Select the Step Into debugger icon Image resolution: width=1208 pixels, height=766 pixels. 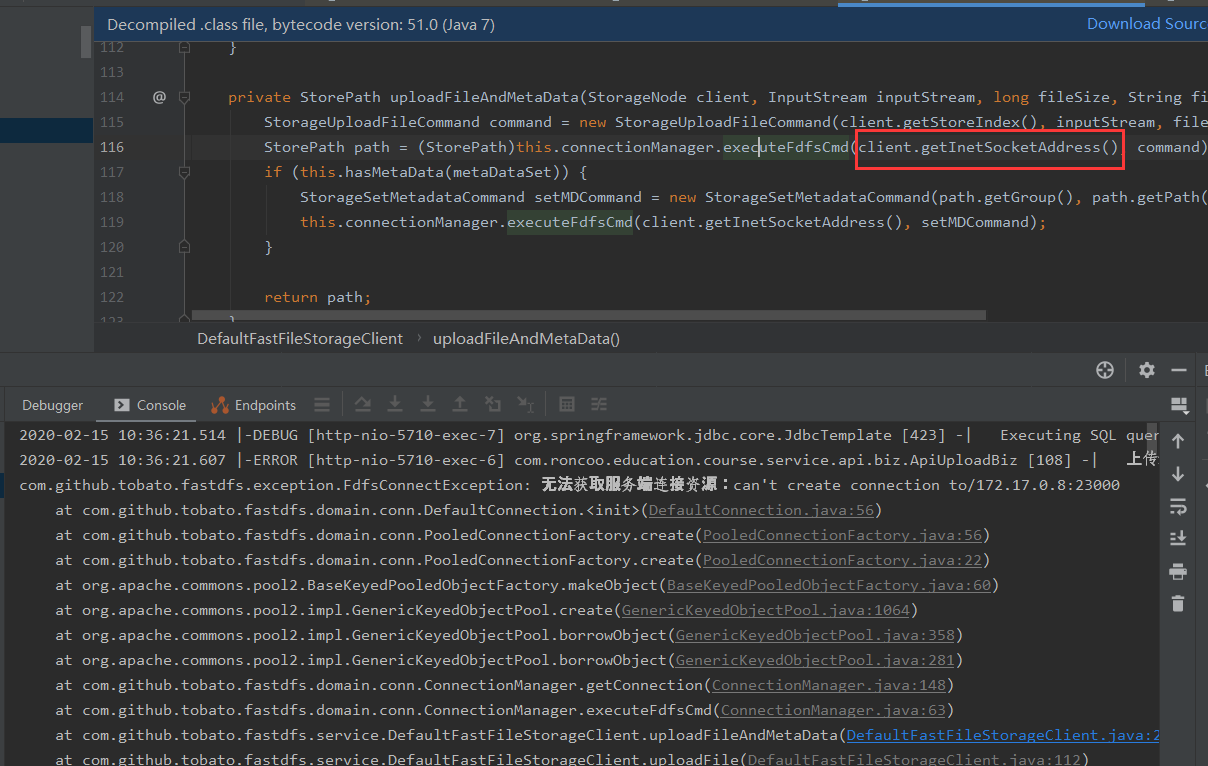(x=395, y=403)
